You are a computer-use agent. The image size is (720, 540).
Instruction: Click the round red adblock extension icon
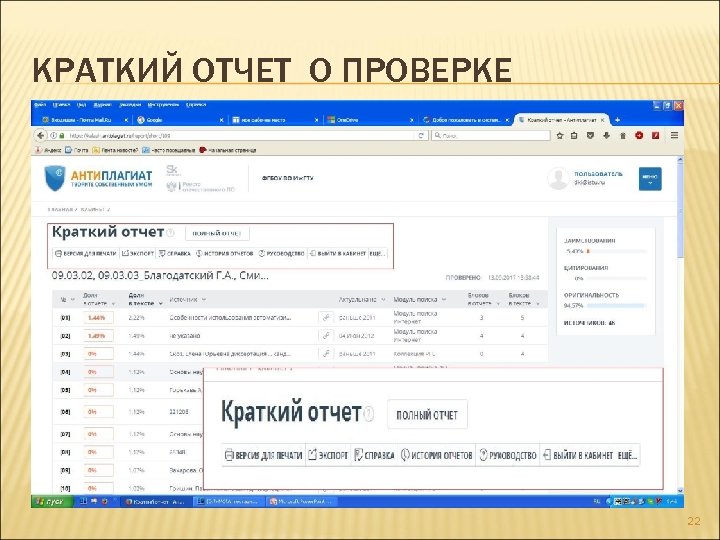coord(639,135)
